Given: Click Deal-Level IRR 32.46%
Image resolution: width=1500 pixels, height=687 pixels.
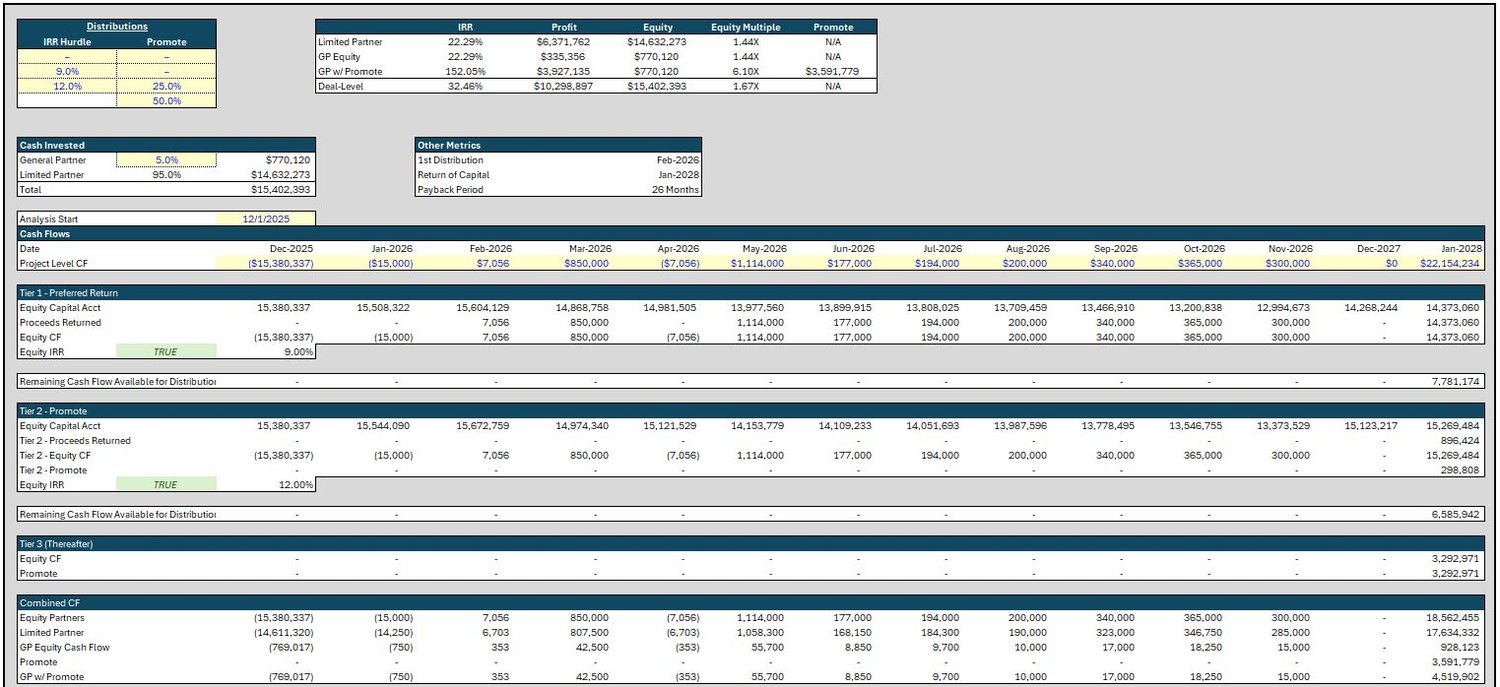Looking at the screenshot, I should pos(465,87).
